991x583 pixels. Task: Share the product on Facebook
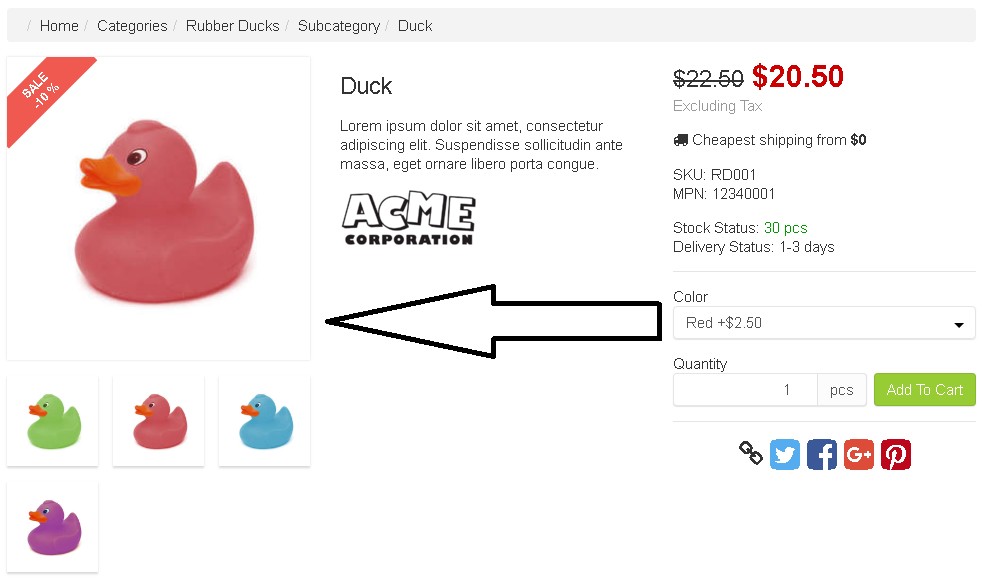(x=821, y=454)
